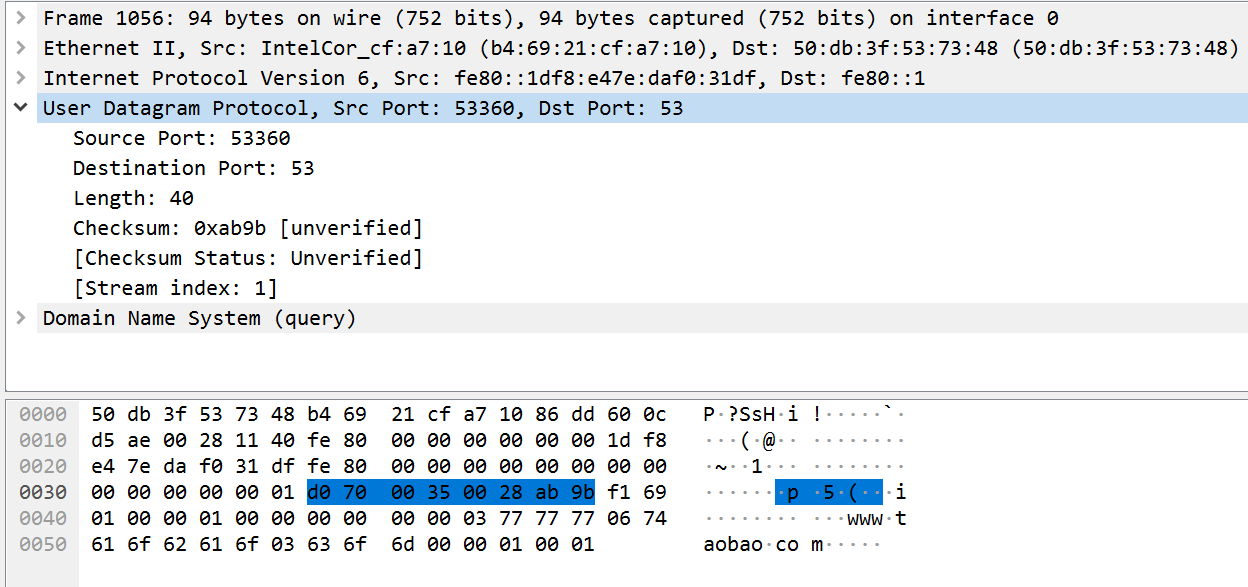Expand the Frame 1056 tree row
This screenshot has height=587, width=1248.
pos(21,18)
